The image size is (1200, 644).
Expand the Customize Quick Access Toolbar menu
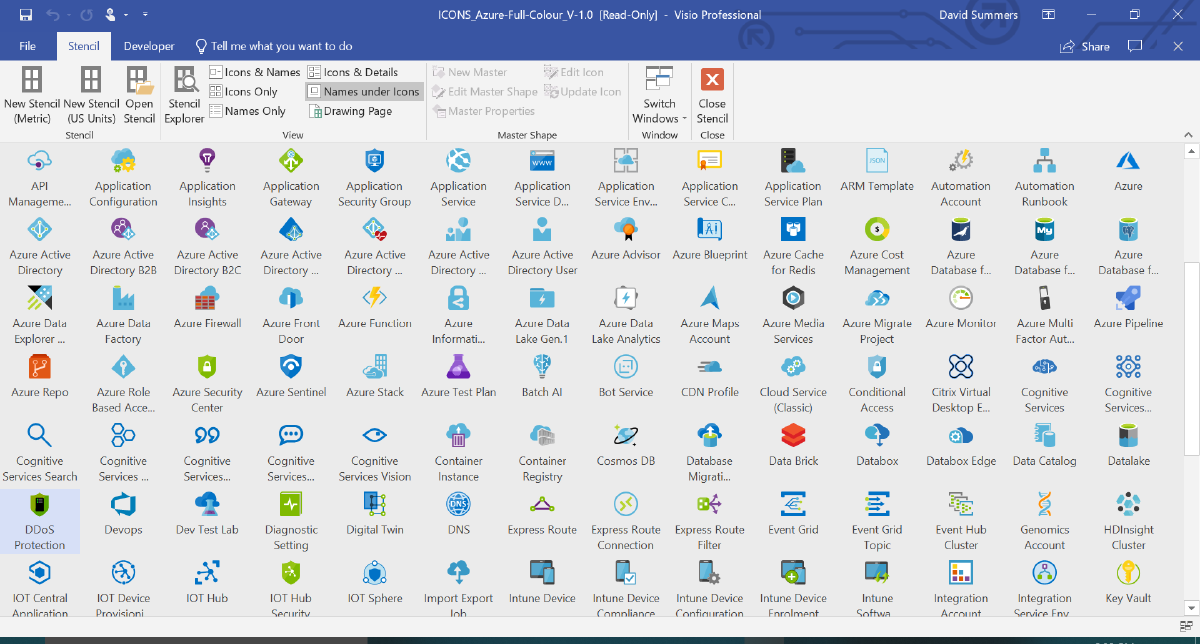tap(143, 15)
